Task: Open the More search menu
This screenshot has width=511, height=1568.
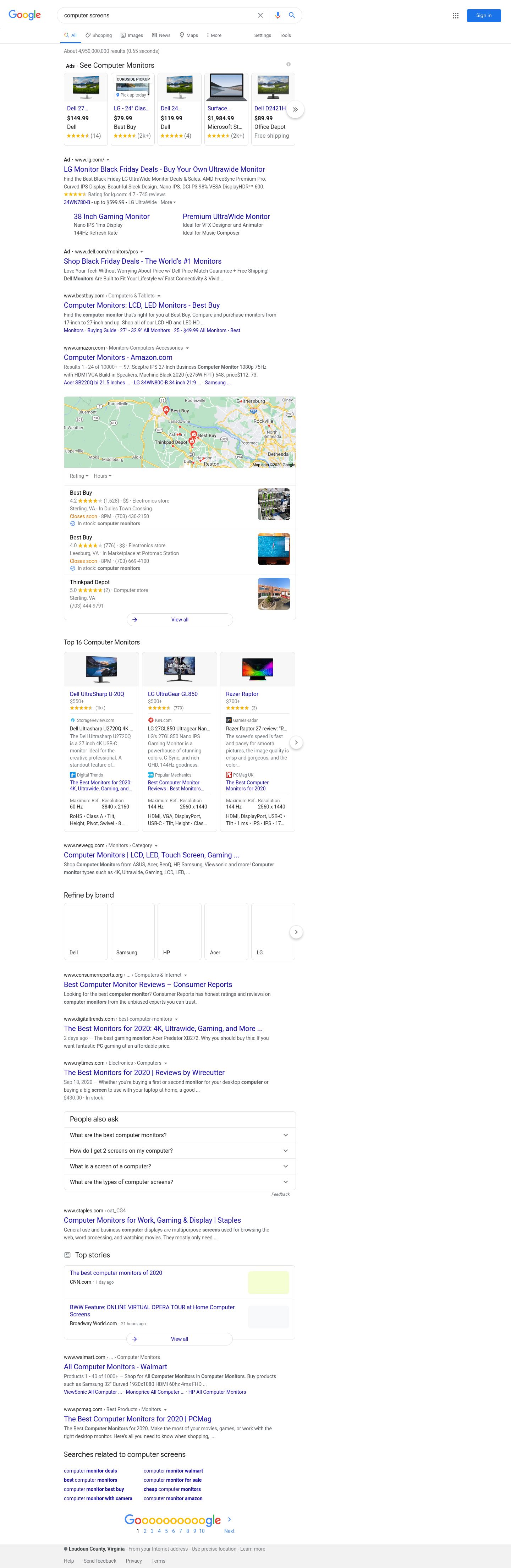Action: click(214, 35)
